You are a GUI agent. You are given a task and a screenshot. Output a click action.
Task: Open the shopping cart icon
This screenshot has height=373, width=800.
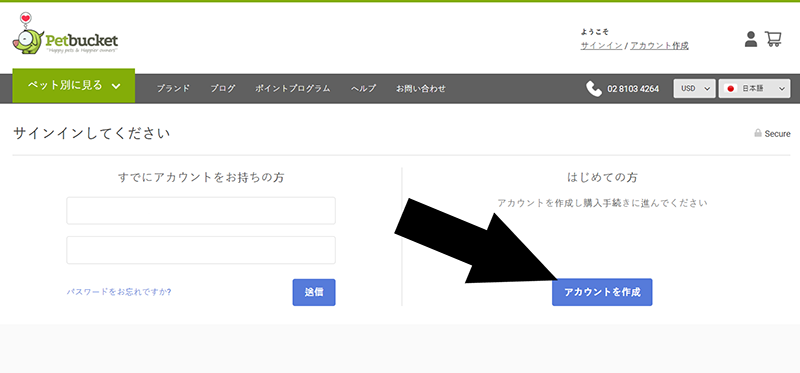click(773, 39)
